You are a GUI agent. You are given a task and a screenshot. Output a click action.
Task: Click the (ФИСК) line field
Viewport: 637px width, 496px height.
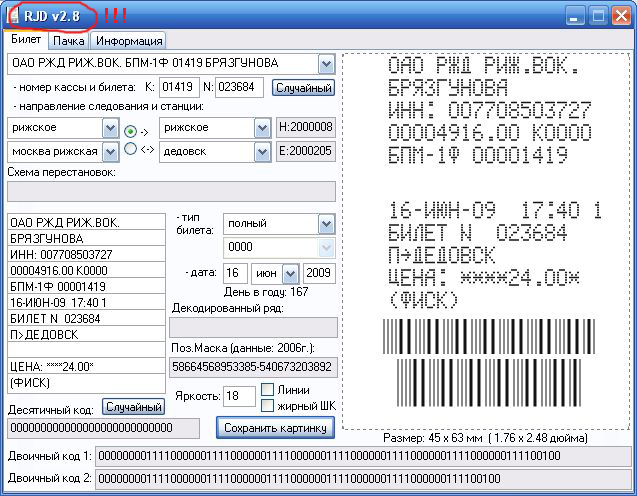[x=87, y=383]
